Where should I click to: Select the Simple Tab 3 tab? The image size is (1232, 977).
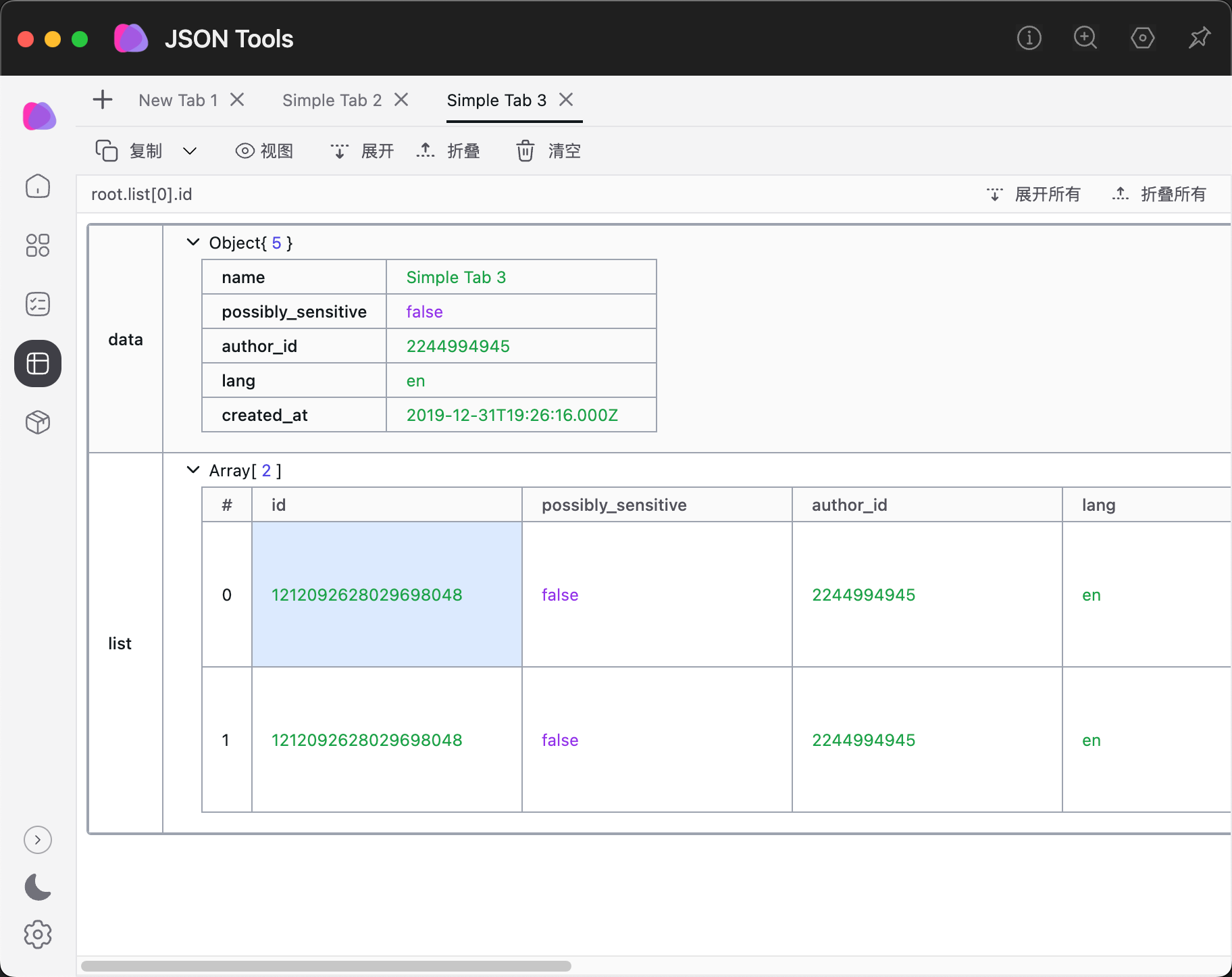[496, 100]
